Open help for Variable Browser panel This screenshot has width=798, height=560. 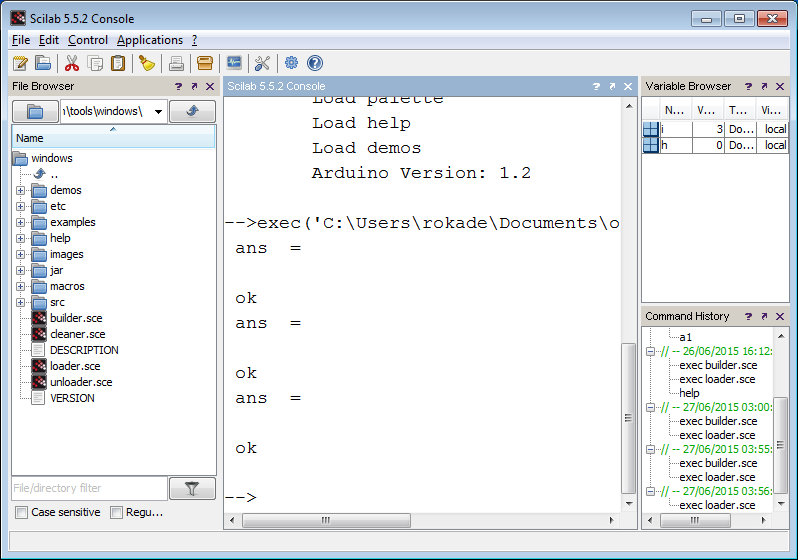click(x=748, y=87)
